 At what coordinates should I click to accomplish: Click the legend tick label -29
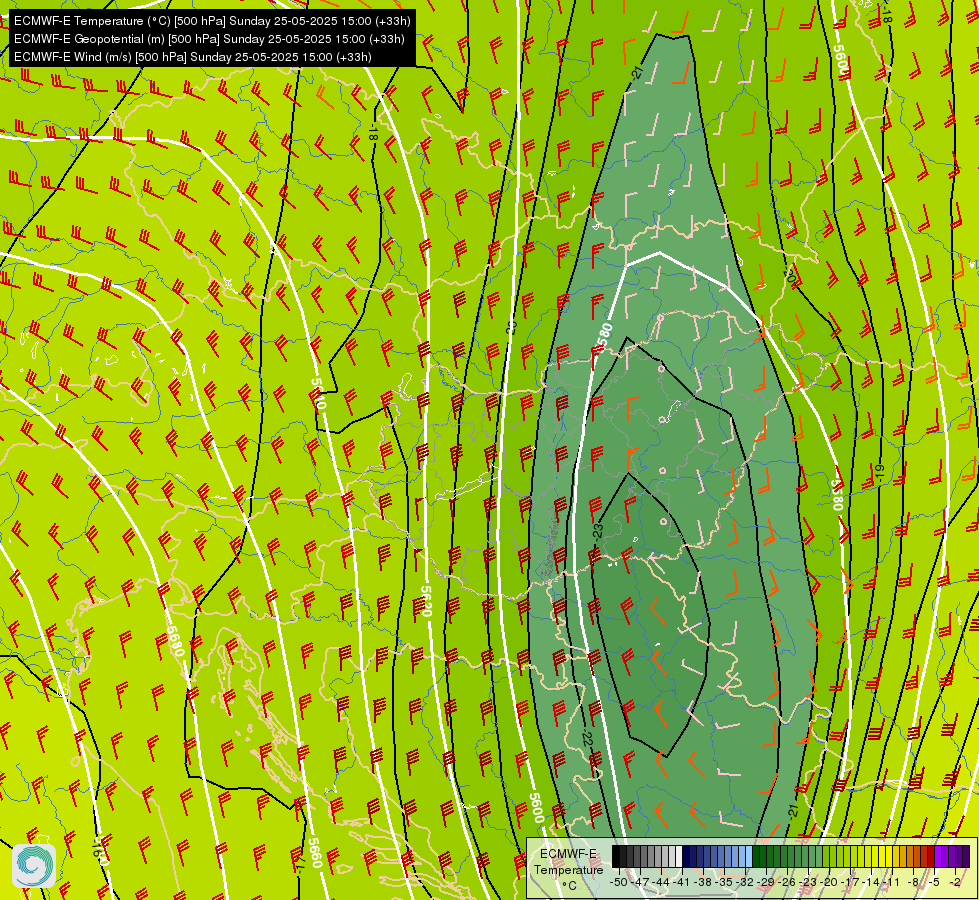tap(765, 882)
